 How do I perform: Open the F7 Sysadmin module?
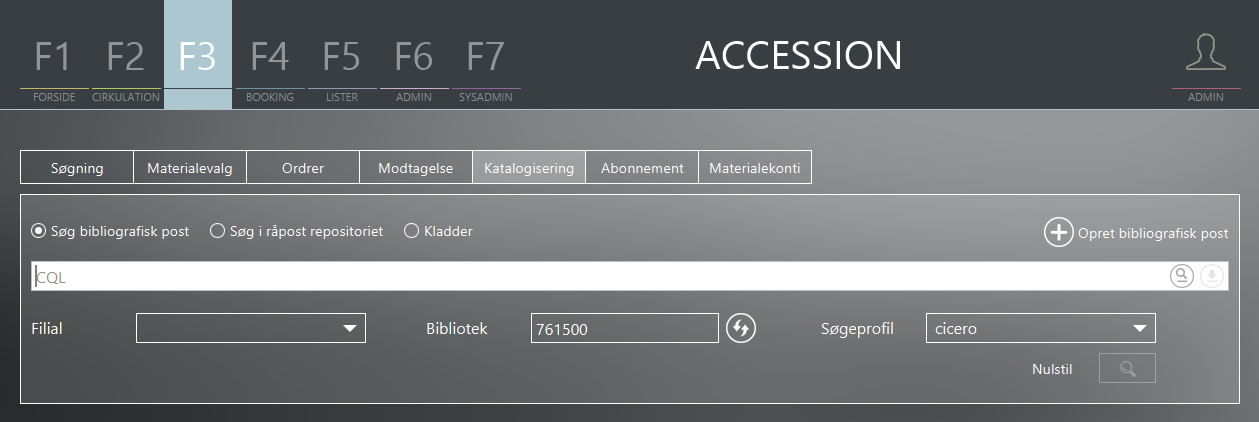coord(486,66)
